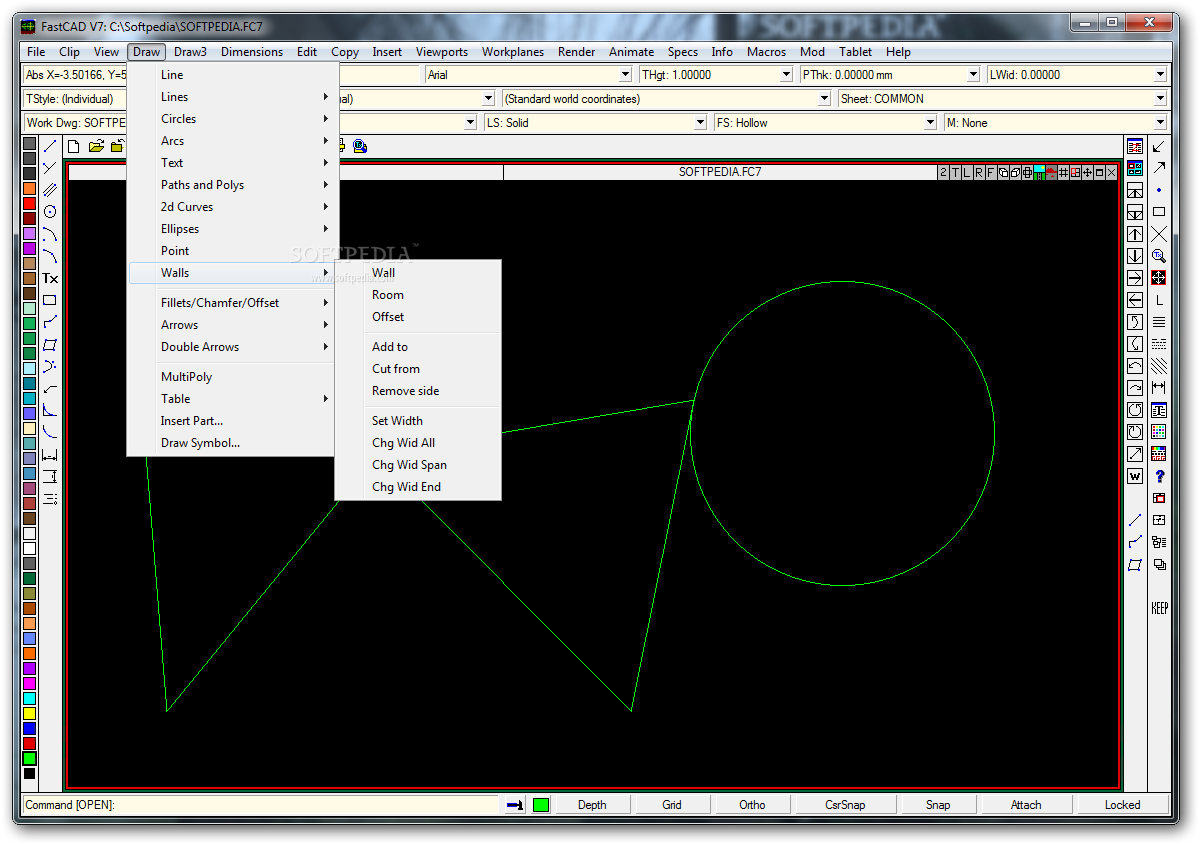The height and width of the screenshot is (845, 1200).
Task: Select Remove side from Walls submenu
Action: point(417,391)
